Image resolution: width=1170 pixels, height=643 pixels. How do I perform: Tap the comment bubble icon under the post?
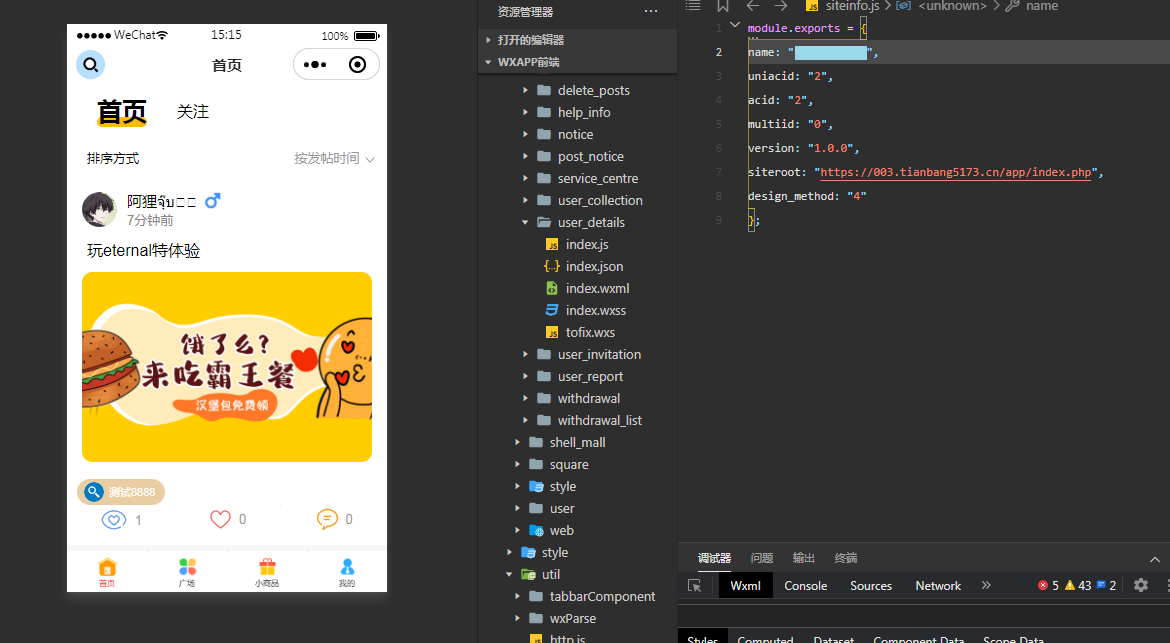[327, 519]
